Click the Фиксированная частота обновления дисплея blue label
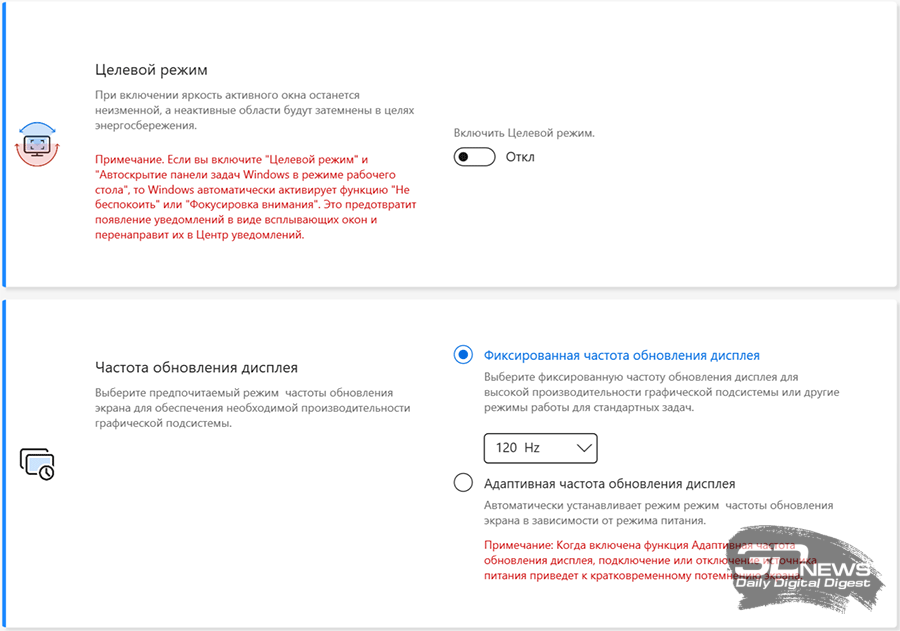 coord(622,355)
